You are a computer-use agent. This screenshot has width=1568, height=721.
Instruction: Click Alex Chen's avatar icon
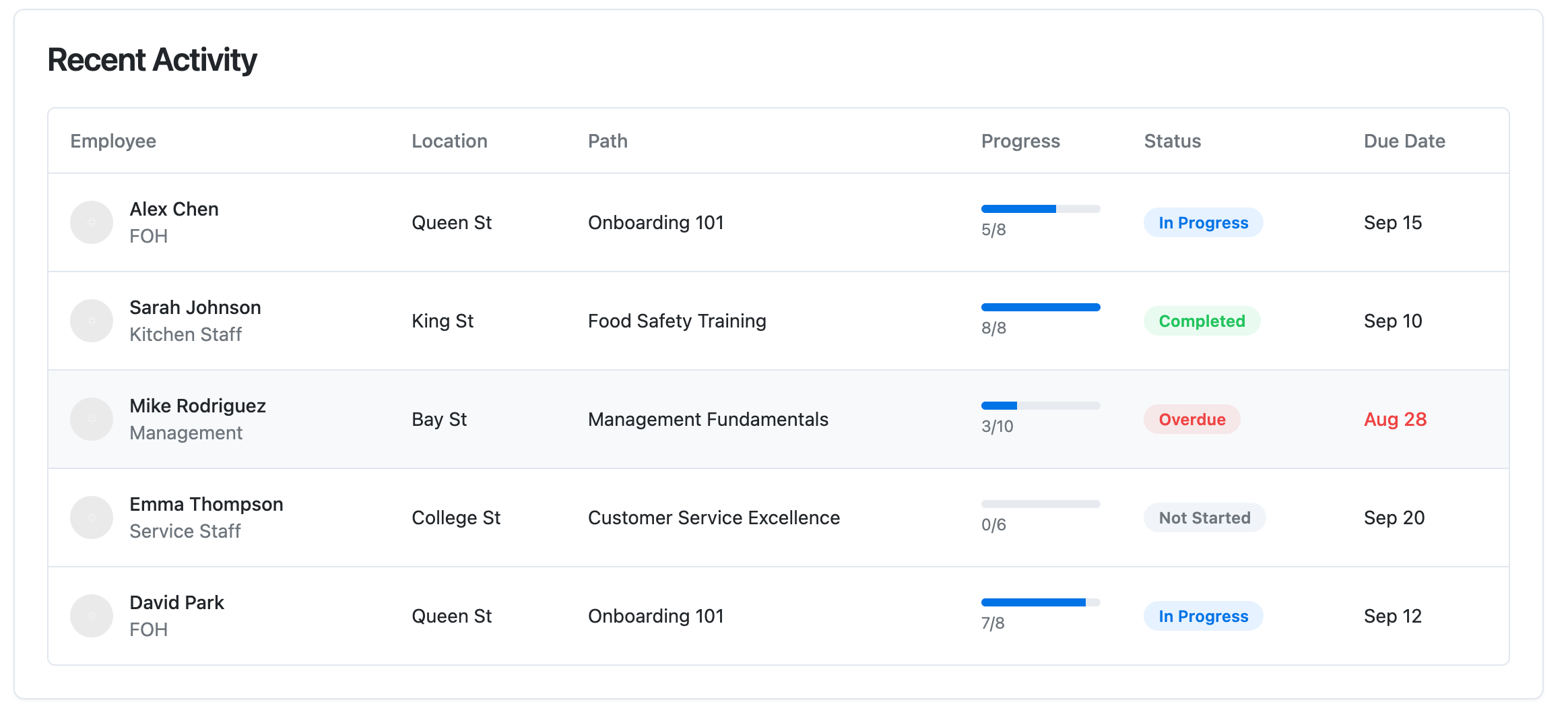coord(91,222)
